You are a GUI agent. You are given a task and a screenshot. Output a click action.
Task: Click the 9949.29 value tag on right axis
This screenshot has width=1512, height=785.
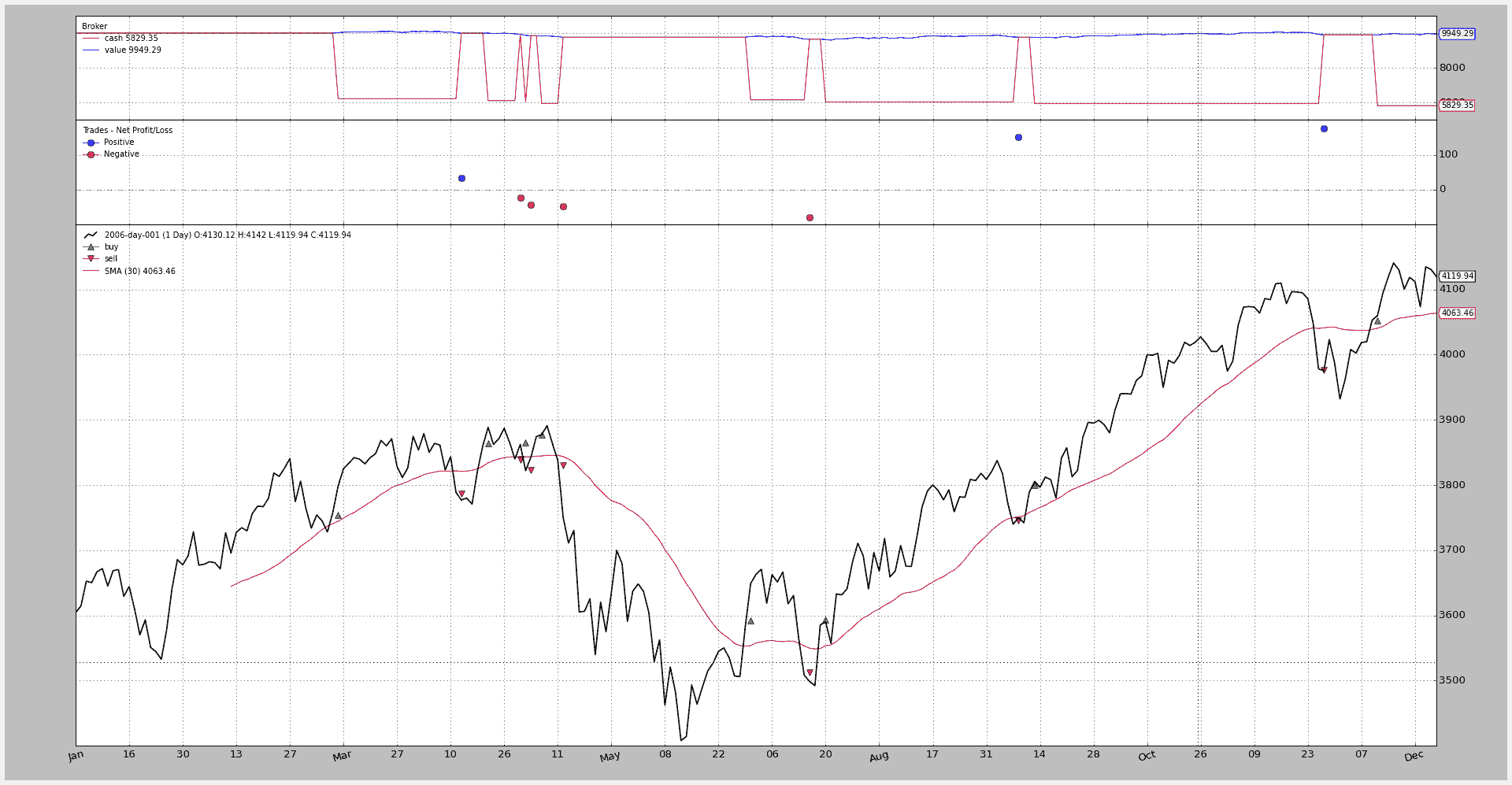[1457, 34]
